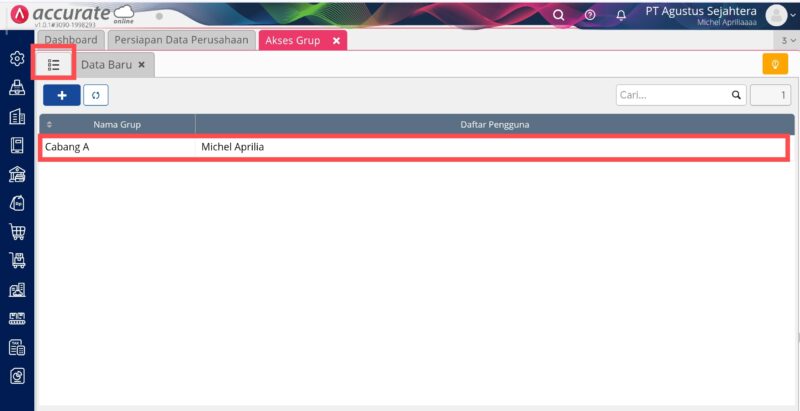800x411 pixels.
Task: Open the help question mark icon
Action: [590, 15]
